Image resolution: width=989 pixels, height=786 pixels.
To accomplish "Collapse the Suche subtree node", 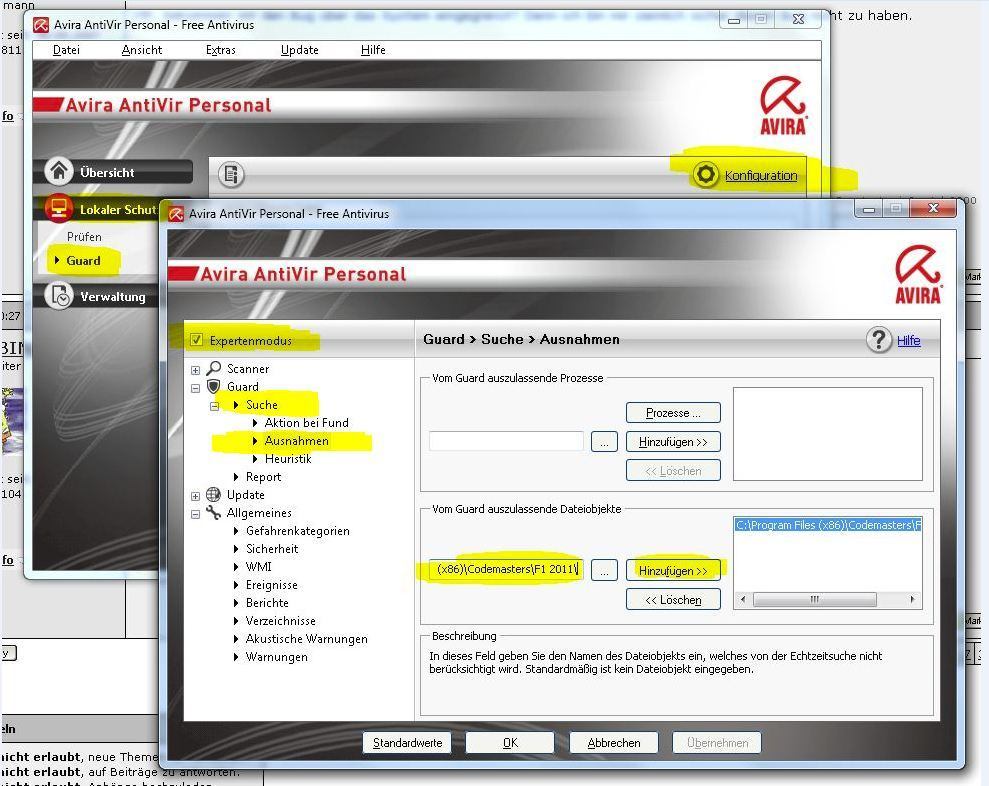I will 214,406.
